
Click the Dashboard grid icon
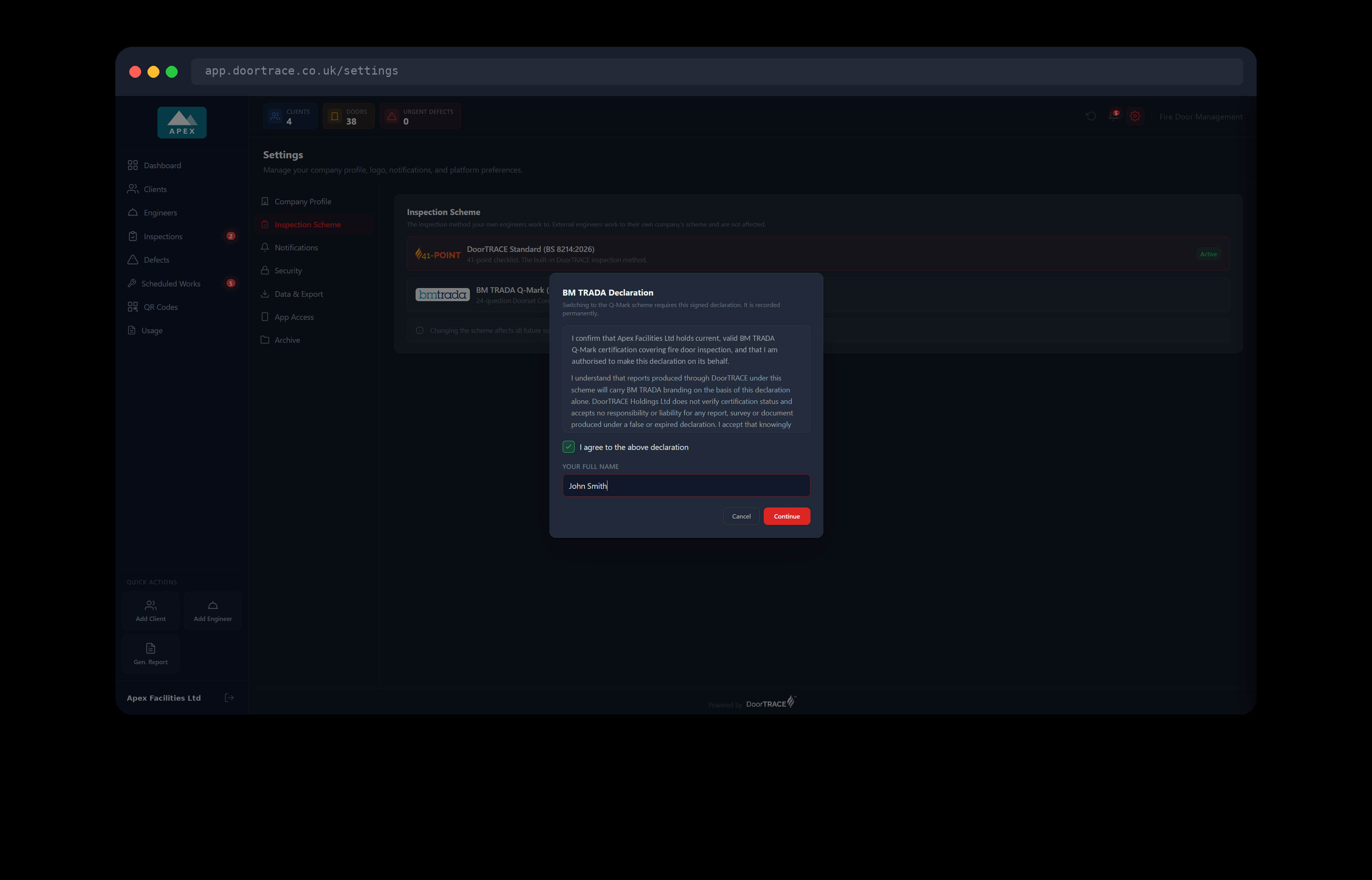point(132,165)
